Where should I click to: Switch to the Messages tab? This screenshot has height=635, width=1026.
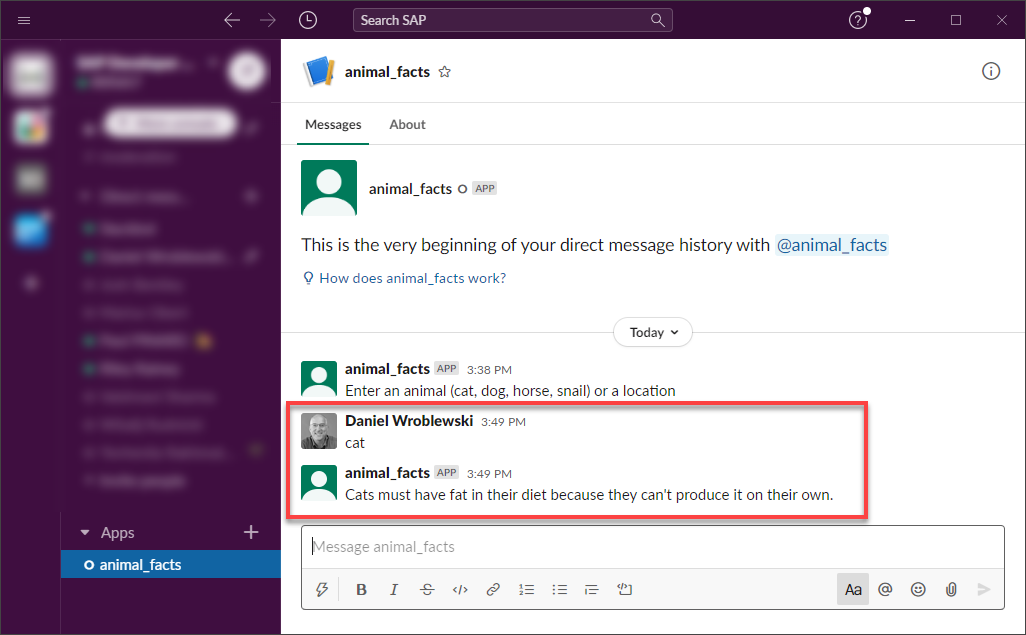(333, 124)
